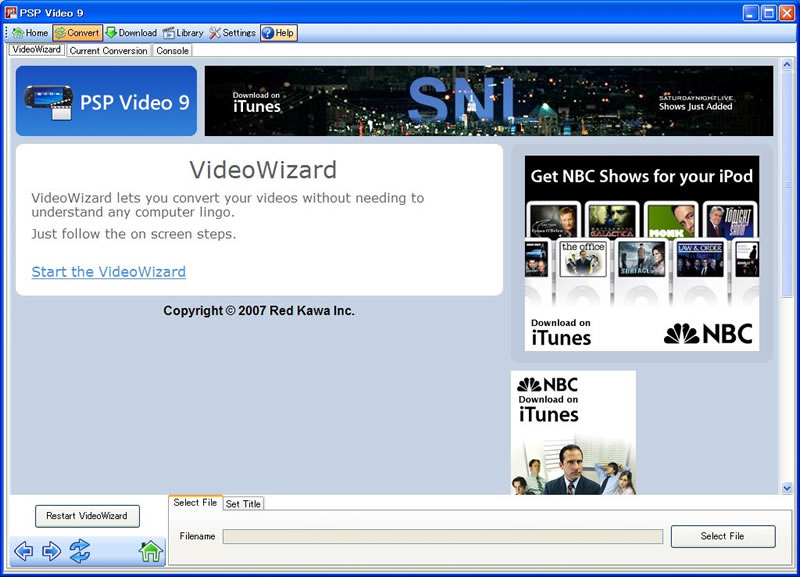Maximize the PSP Video 9 window
The width and height of the screenshot is (800, 577).
coord(768,13)
